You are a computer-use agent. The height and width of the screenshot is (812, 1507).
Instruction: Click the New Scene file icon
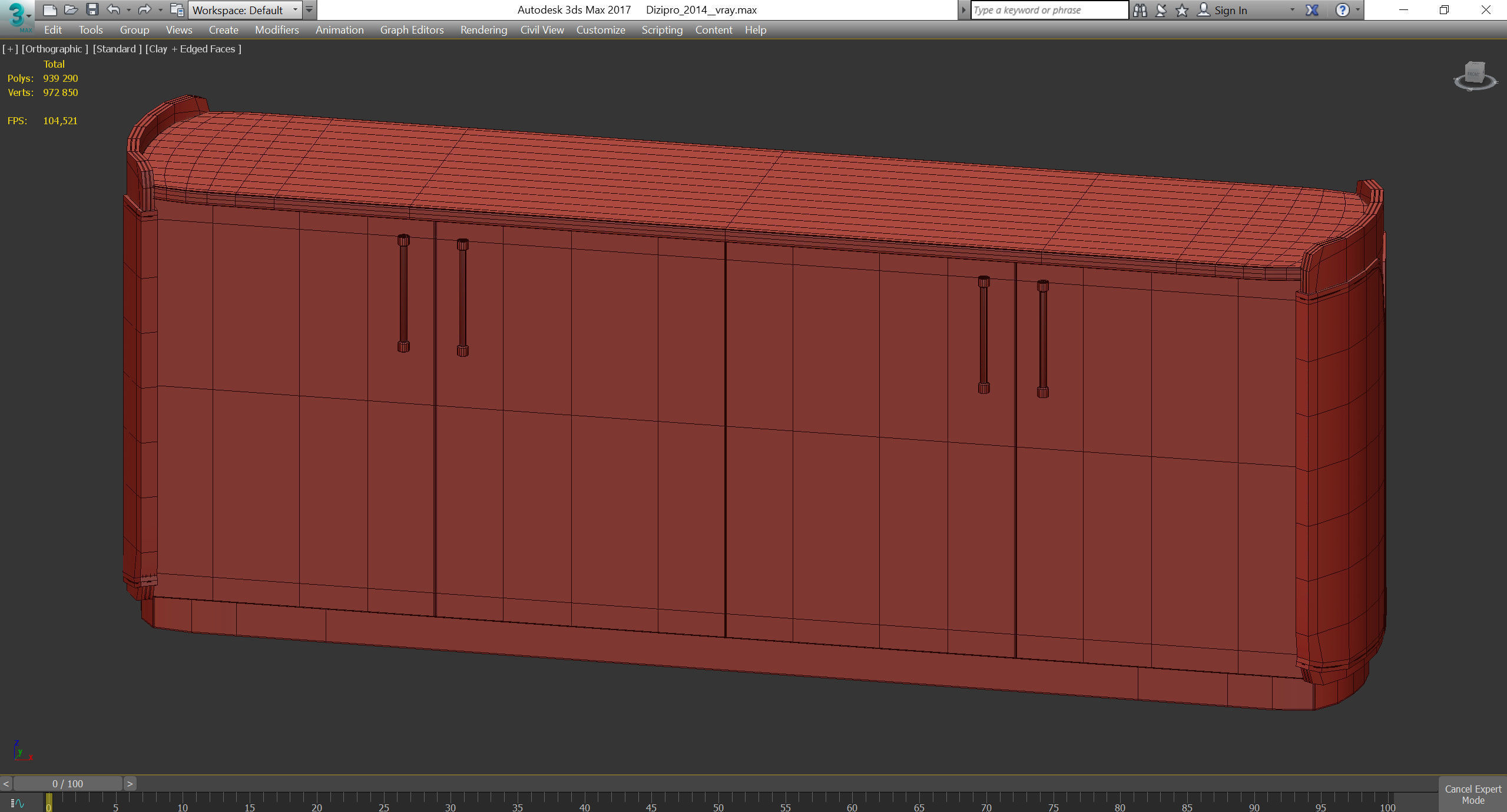click(x=50, y=10)
